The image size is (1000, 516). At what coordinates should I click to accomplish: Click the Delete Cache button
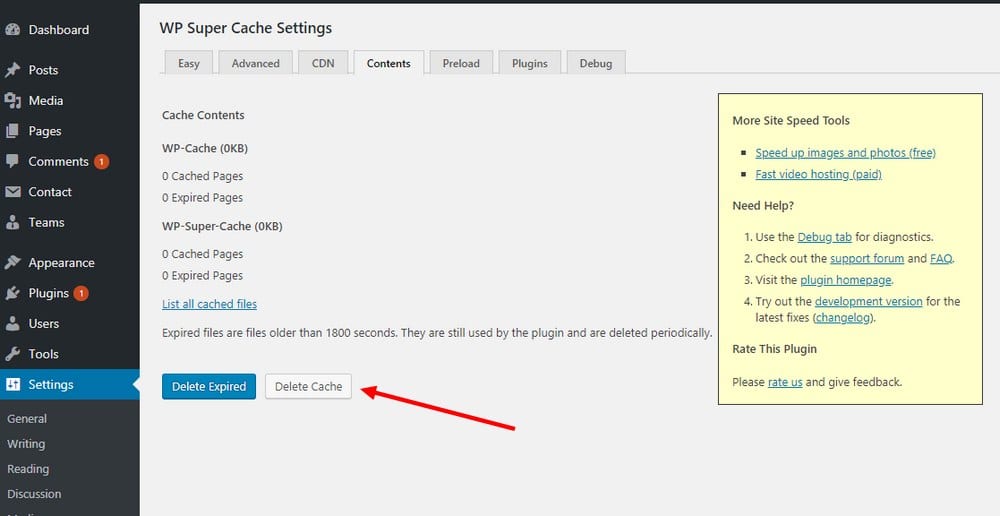[x=309, y=387]
